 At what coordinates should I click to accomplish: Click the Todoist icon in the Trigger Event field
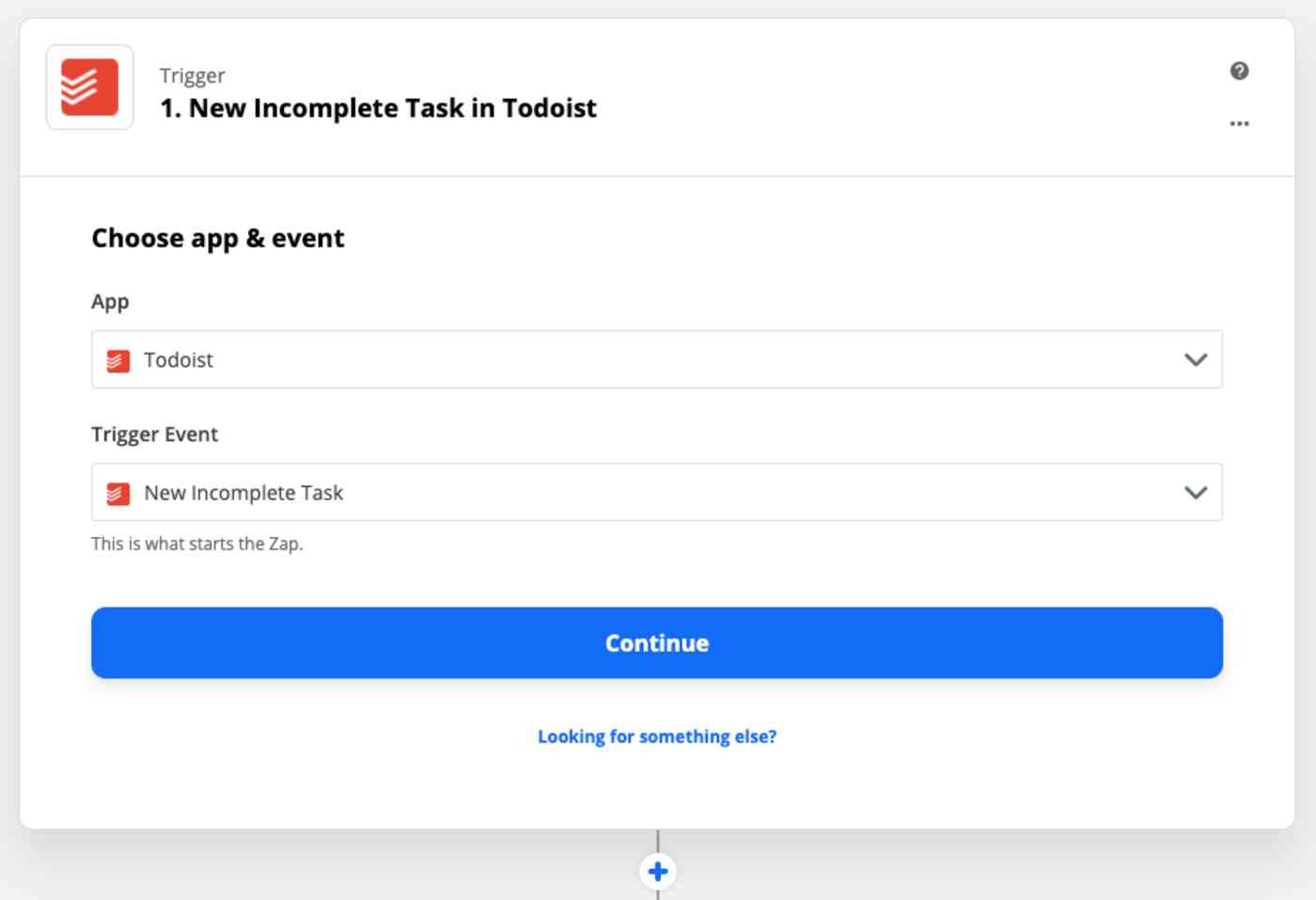pyautogui.click(x=118, y=493)
